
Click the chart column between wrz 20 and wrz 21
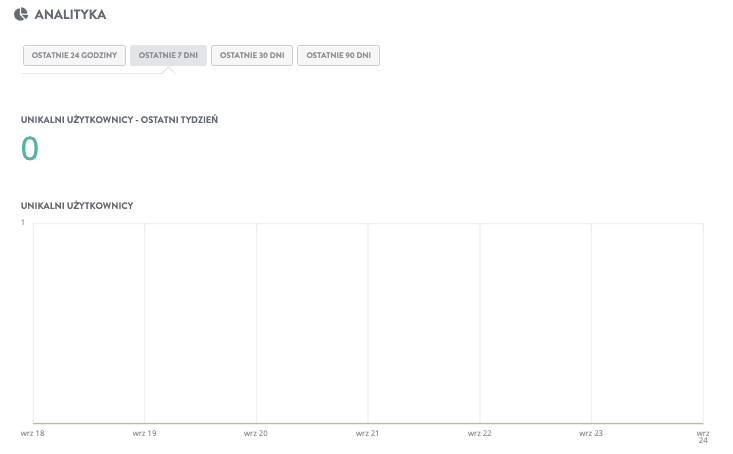pyautogui.click(x=312, y=322)
